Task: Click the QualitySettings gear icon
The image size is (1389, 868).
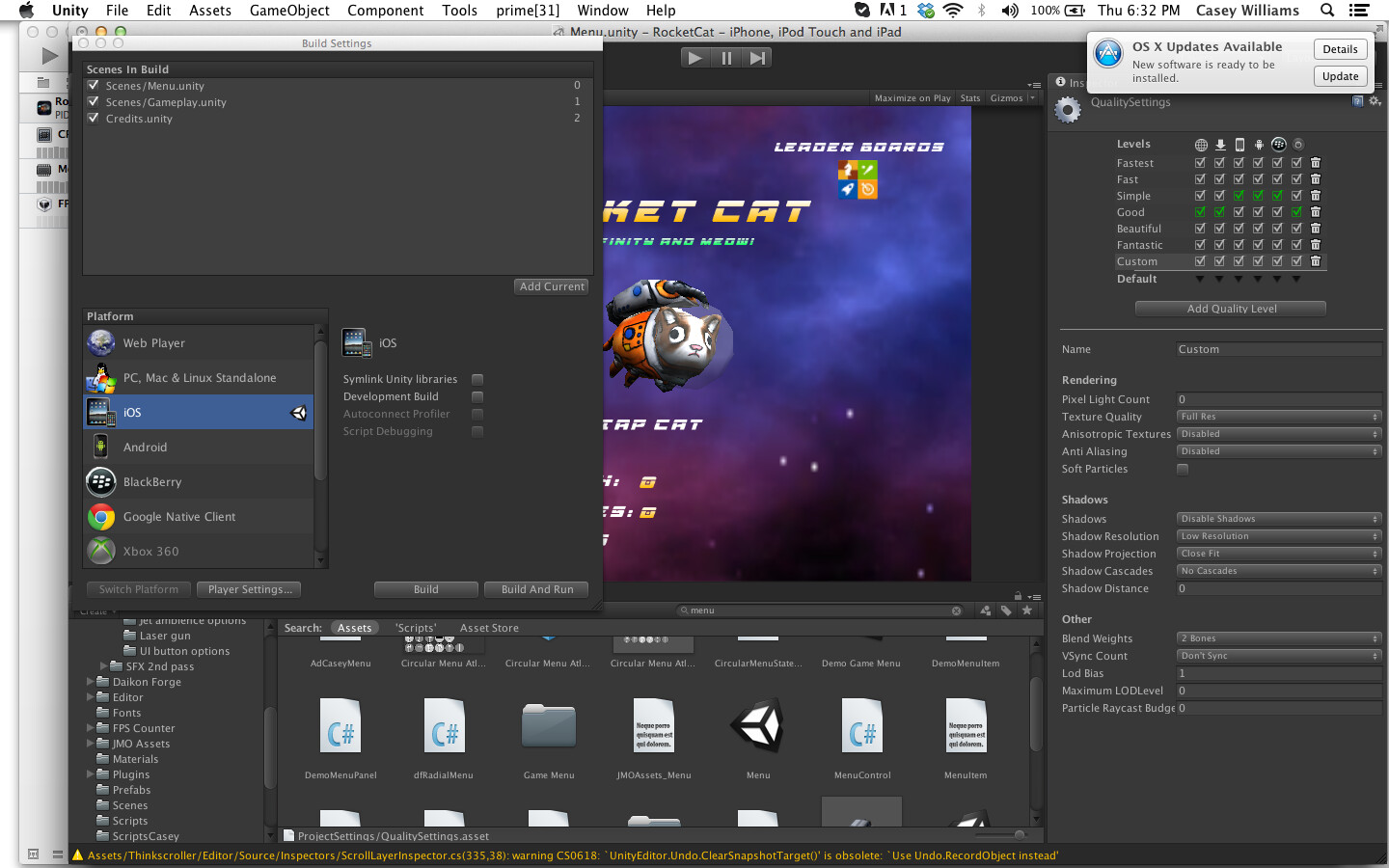Action: pyautogui.click(x=1068, y=111)
